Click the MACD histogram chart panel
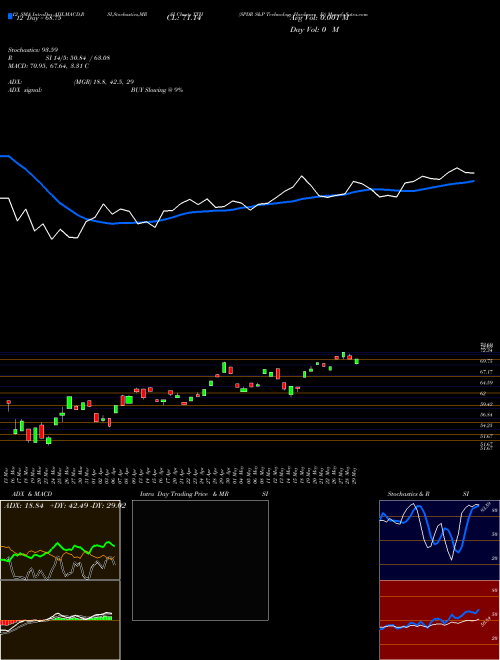Image resolution: width=500 pixels, height=660 pixels. tap(60, 620)
